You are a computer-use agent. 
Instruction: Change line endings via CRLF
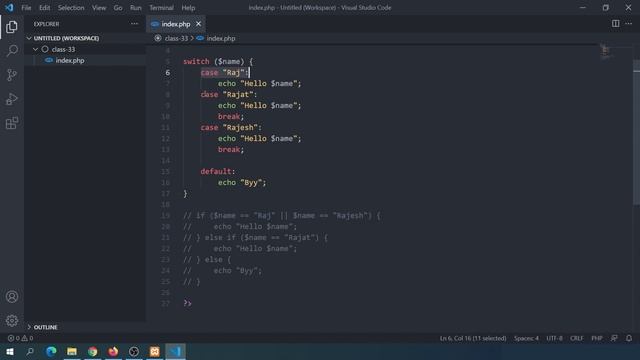(576, 338)
